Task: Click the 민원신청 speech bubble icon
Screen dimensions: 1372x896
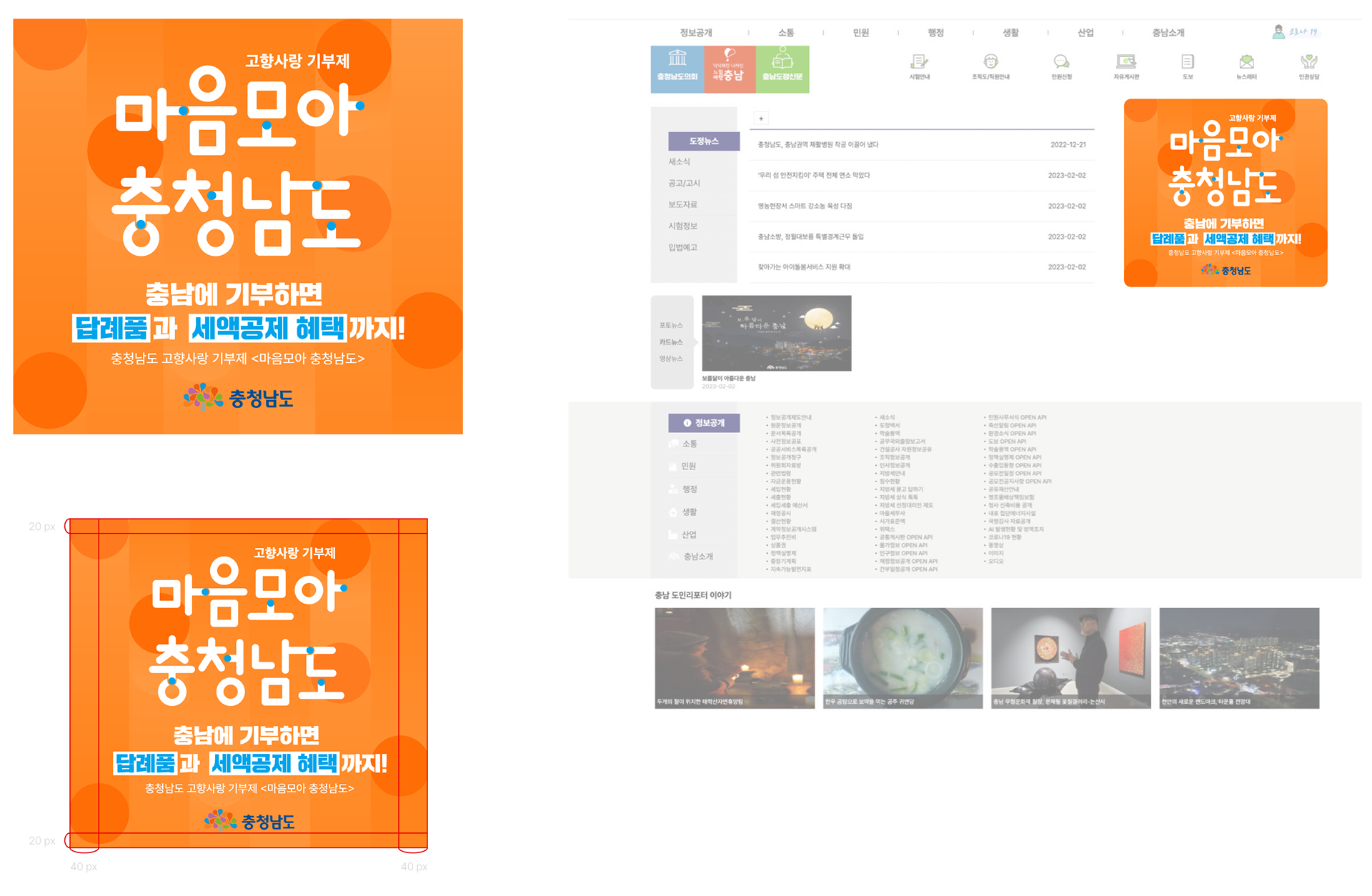Action: coord(1061,63)
